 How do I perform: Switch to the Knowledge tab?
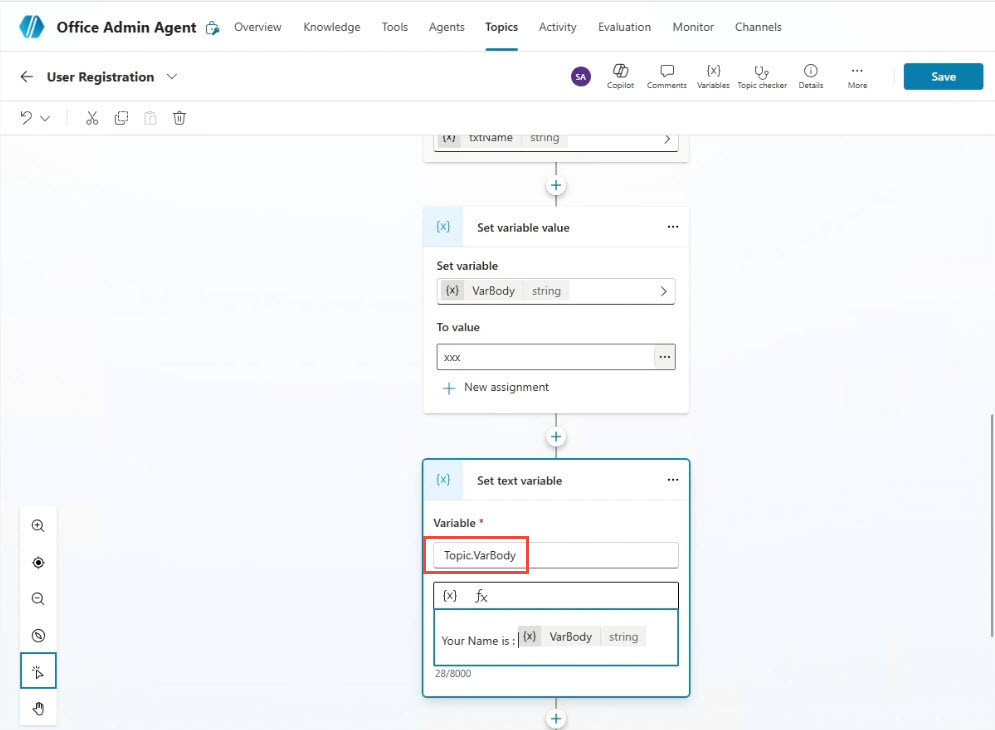pos(332,27)
